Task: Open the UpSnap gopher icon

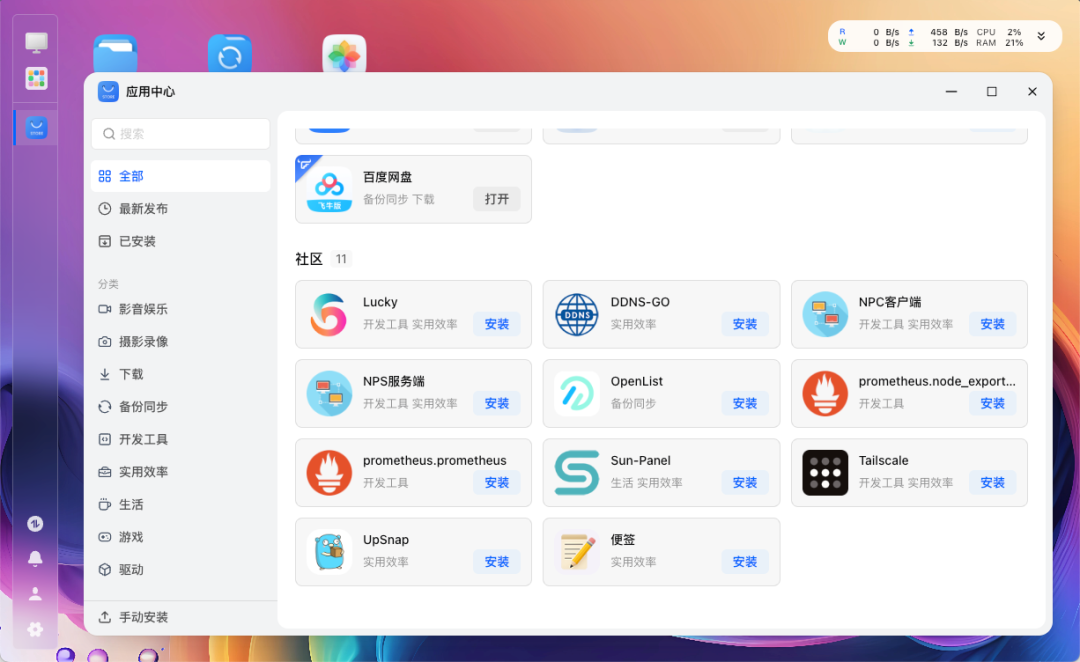Action: click(328, 550)
